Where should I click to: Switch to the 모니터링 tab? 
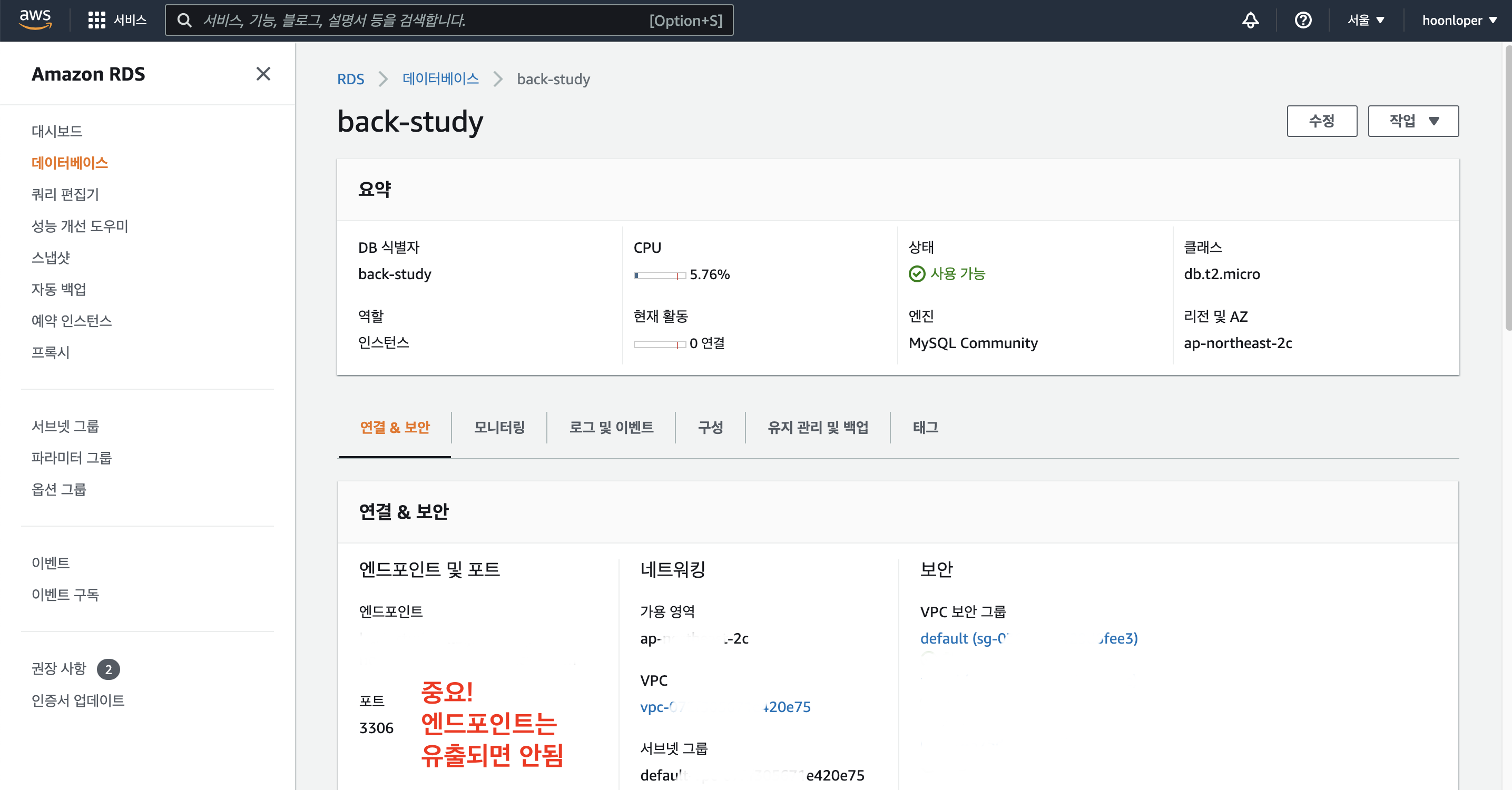[499, 427]
